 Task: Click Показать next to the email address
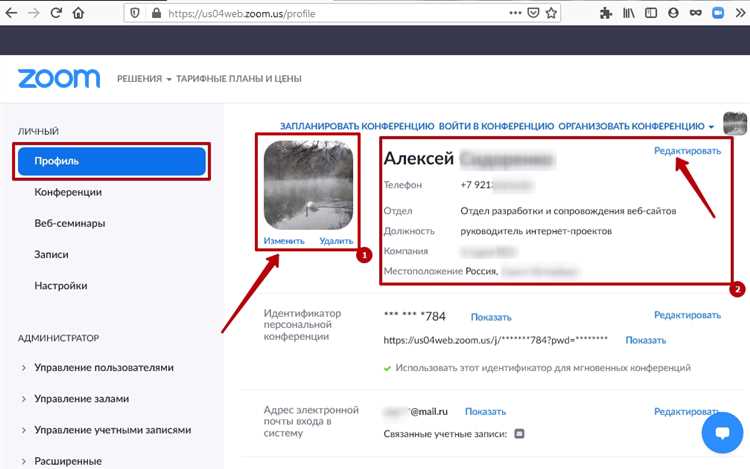[485, 412]
